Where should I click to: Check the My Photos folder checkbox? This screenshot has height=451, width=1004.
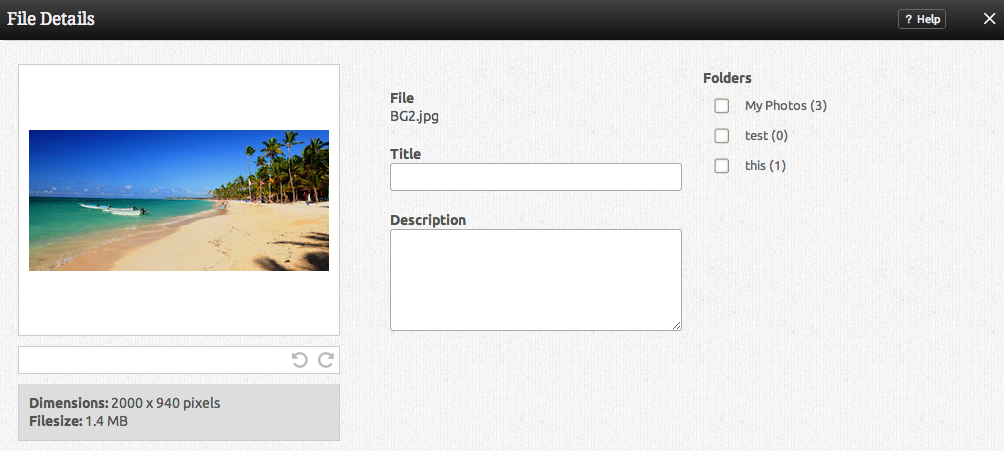721,106
